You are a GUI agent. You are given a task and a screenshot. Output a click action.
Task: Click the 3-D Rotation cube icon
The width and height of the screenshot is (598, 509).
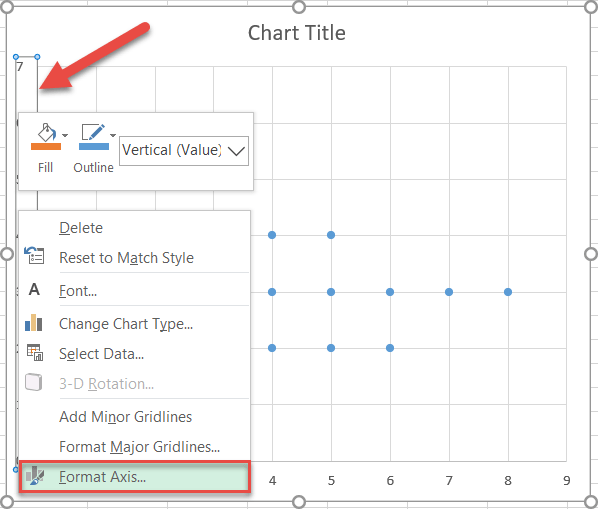point(34,382)
